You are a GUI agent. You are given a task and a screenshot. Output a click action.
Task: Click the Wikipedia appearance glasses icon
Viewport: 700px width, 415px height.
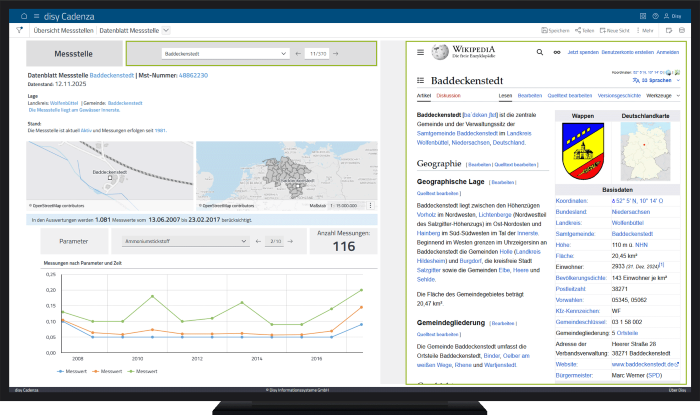coord(557,52)
